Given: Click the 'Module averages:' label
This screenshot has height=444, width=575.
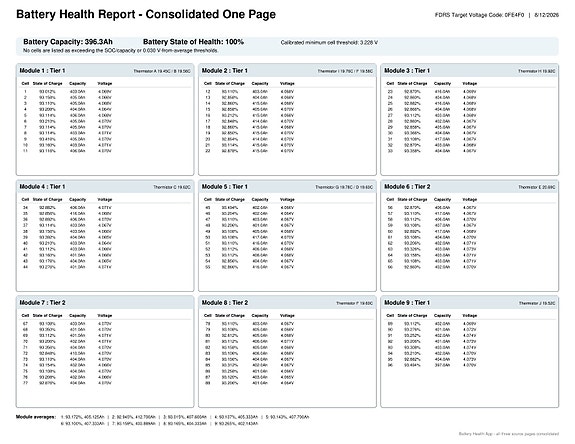Looking at the screenshot, I should tap(36, 417).
